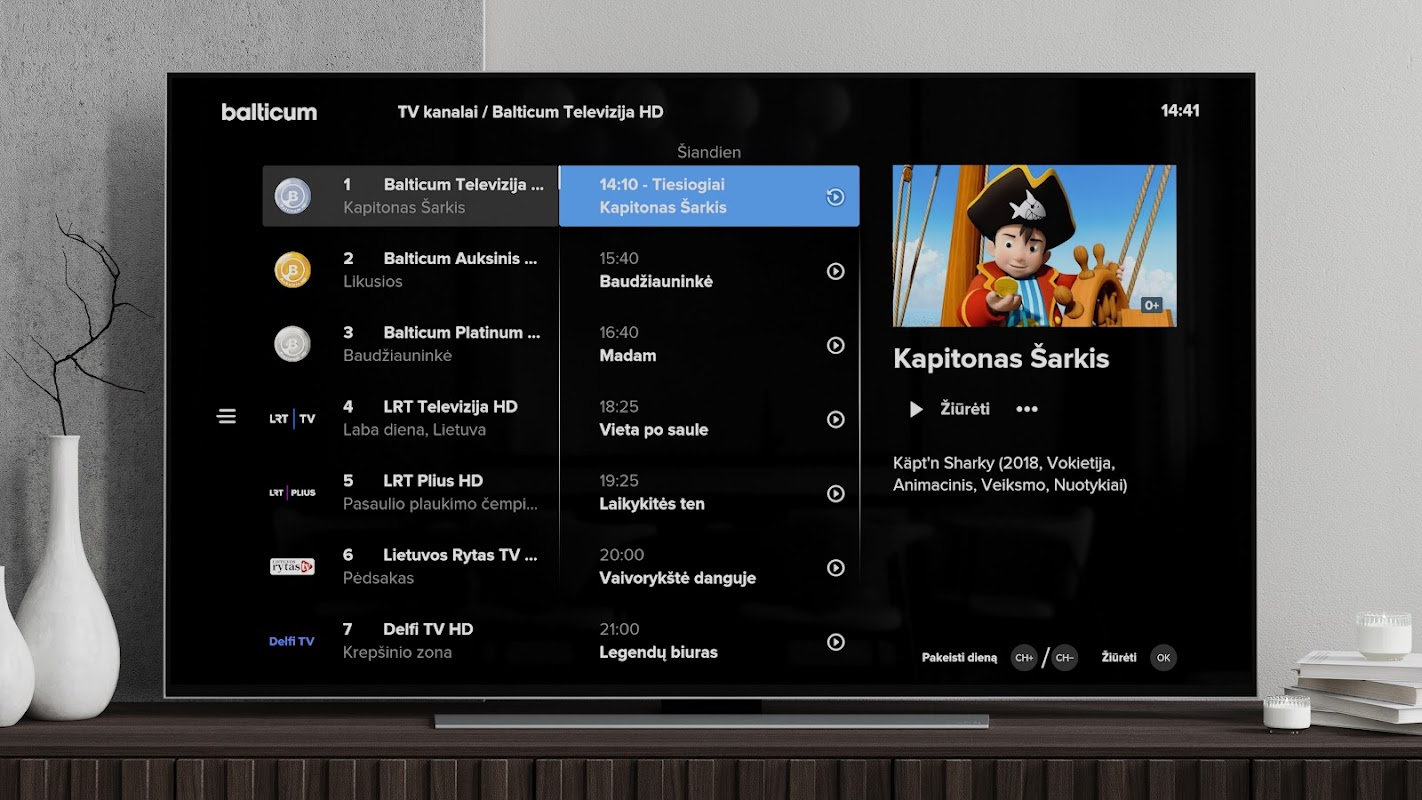Select the 14:10 Tiesiogiai Kapitonas Šarkis program
1422x800 pixels.
click(x=709, y=196)
